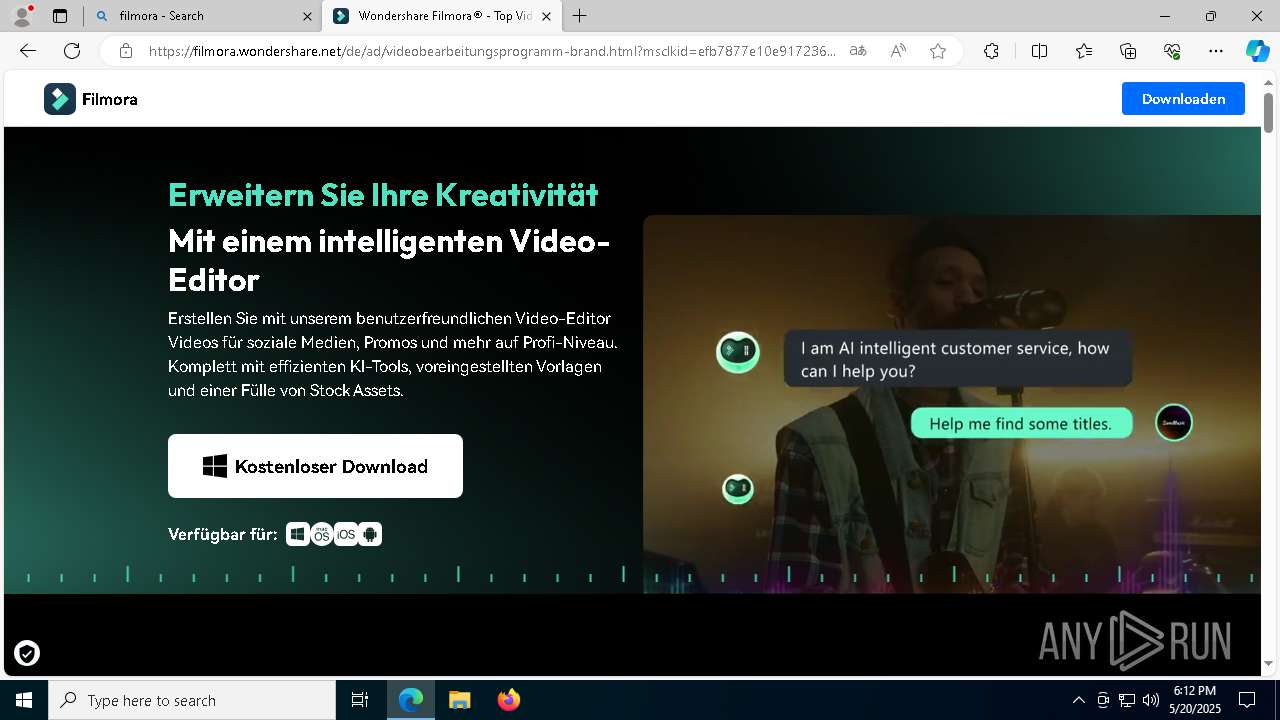Viewport: 1280px width, 720px height.
Task: Open the network tray icon
Action: point(1127,700)
